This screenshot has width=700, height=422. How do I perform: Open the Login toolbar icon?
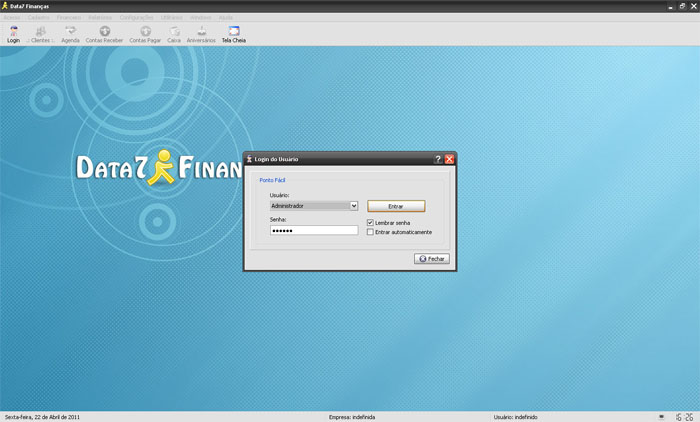(x=13, y=34)
